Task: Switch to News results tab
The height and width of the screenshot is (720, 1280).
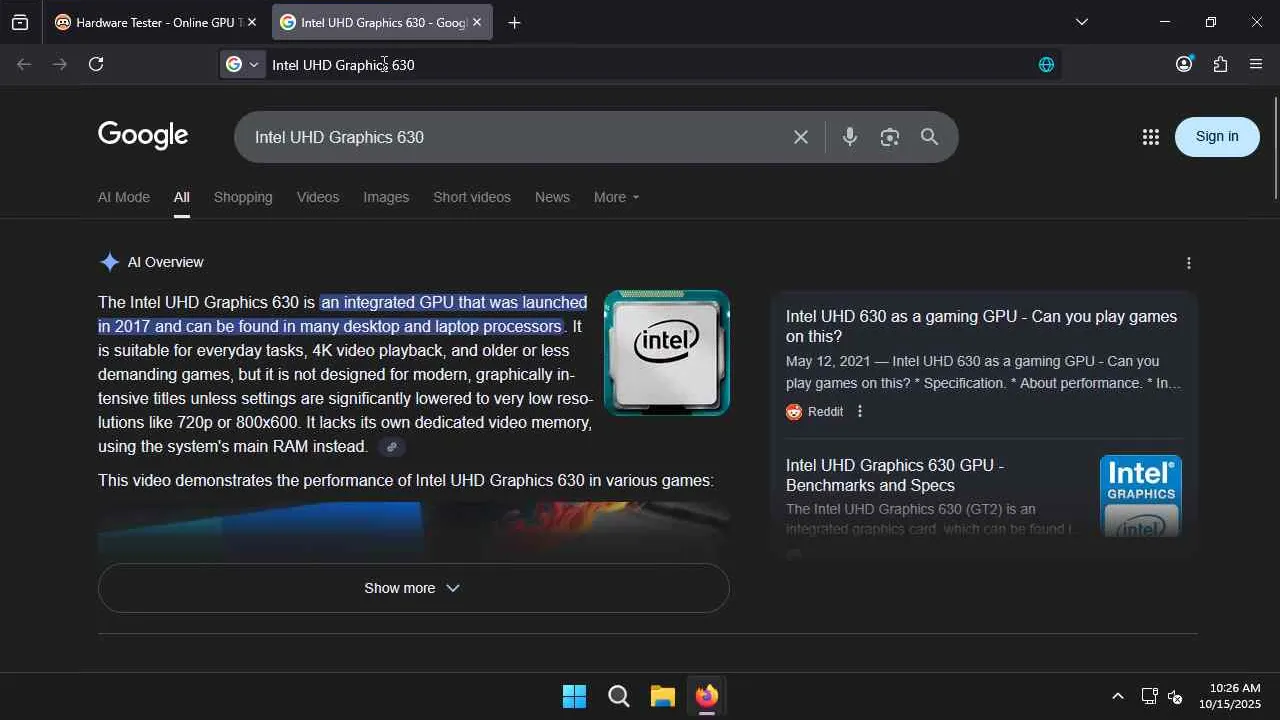Action: [x=552, y=197]
